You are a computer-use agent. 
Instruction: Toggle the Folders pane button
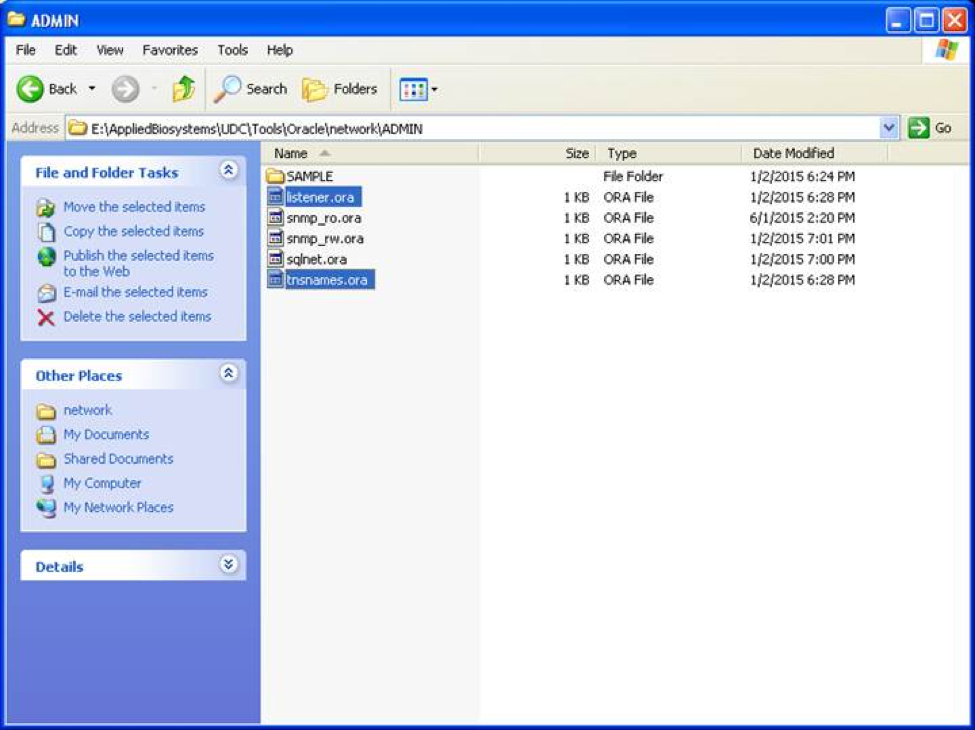coord(340,89)
